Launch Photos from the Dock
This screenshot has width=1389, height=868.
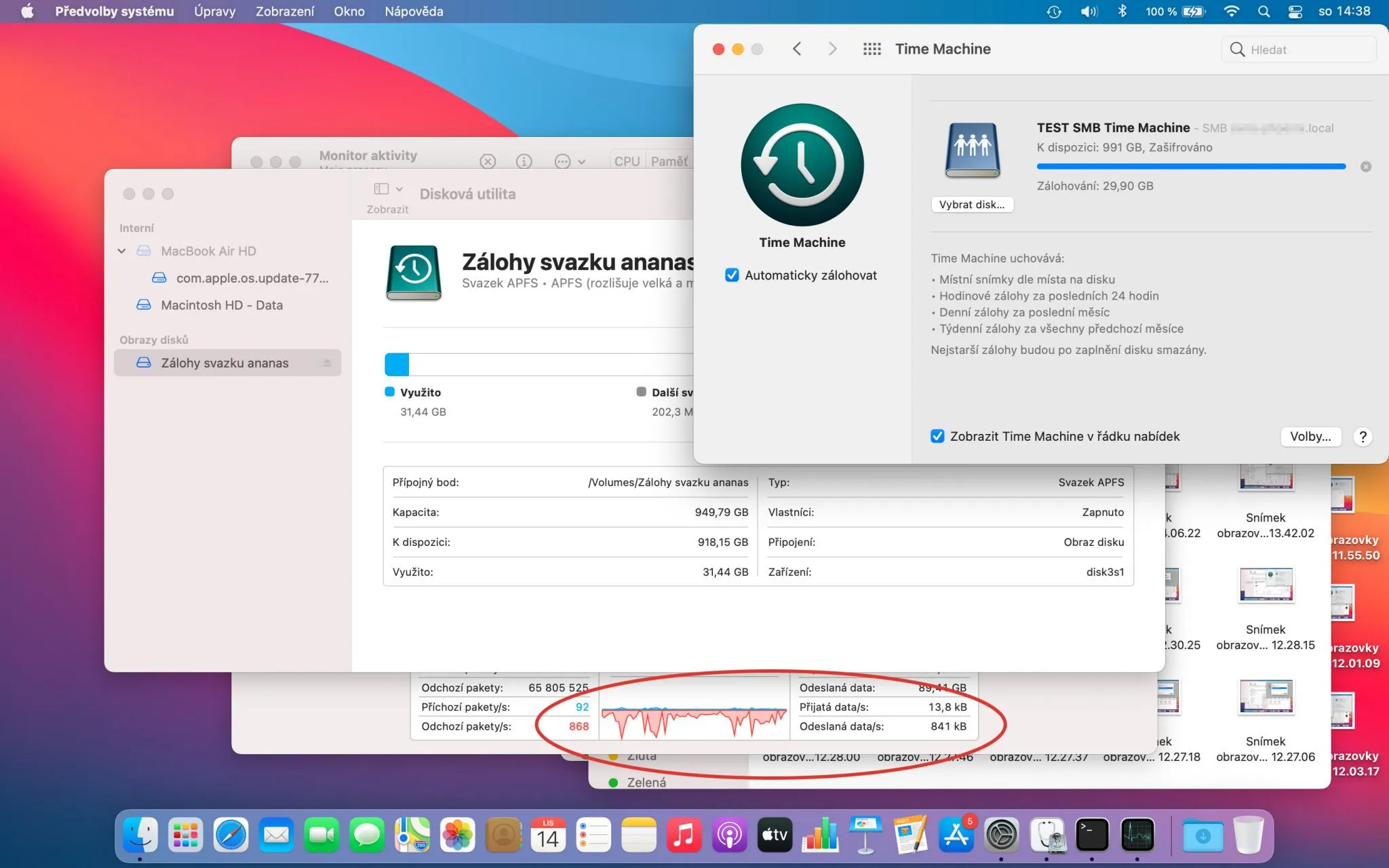coord(458,835)
